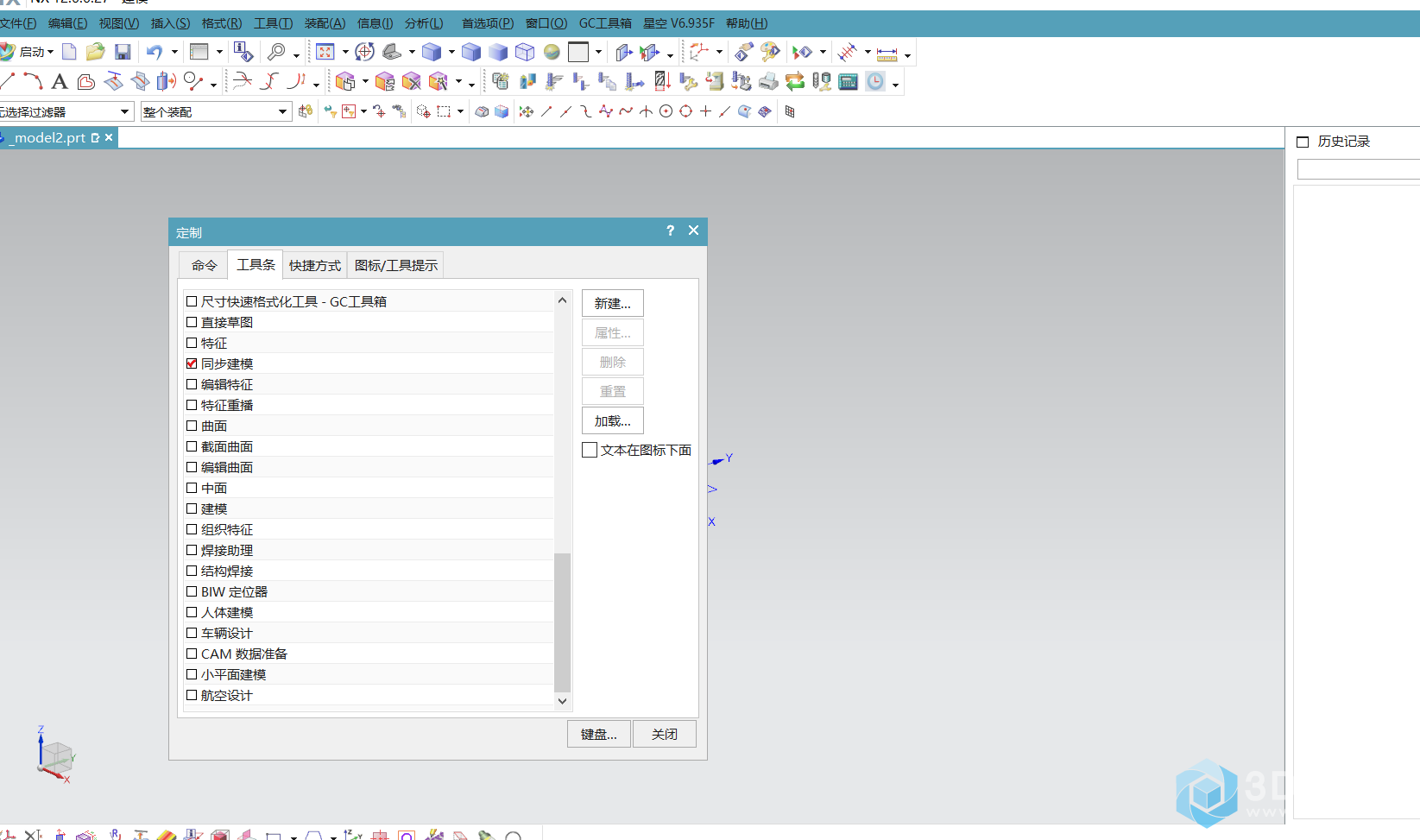This screenshot has height=840, width=1420.
Task: Tick the 曲面 toolbar checkbox
Action: pos(192,426)
